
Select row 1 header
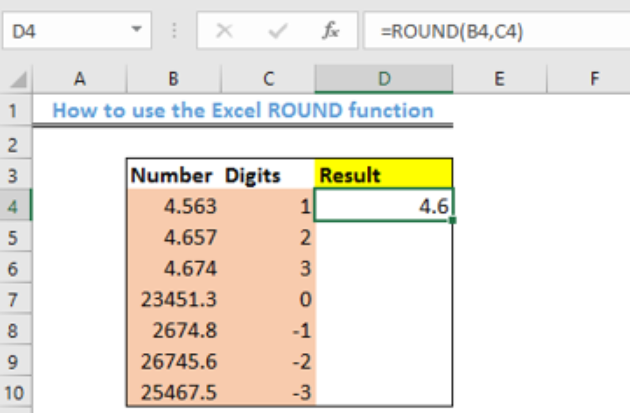(16, 110)
